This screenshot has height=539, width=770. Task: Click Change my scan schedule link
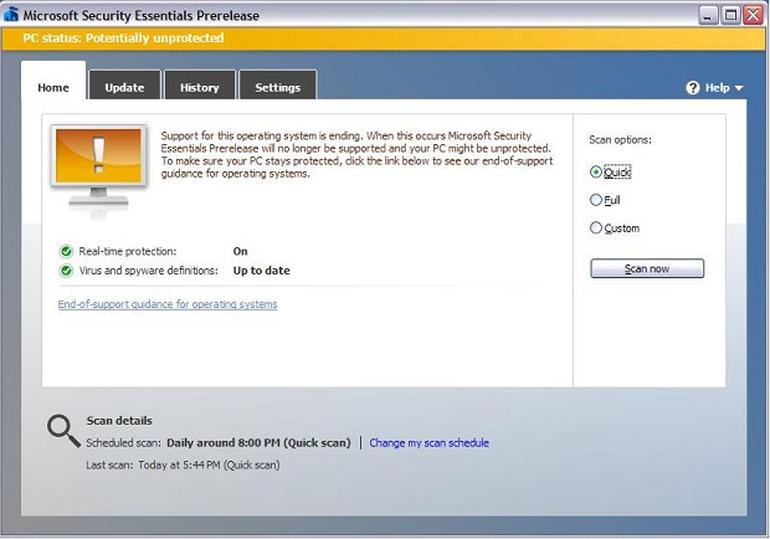pos(429,443)
